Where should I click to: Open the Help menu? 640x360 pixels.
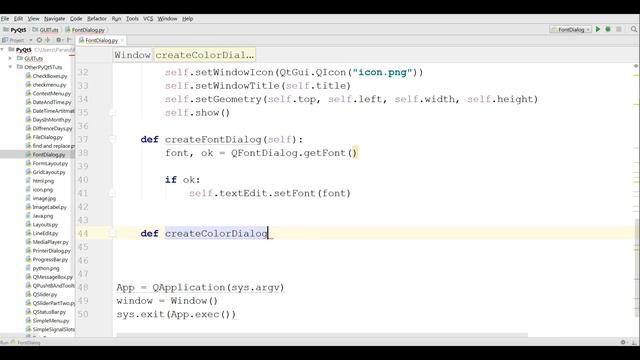pyautogui.click(x=187, y=19)
